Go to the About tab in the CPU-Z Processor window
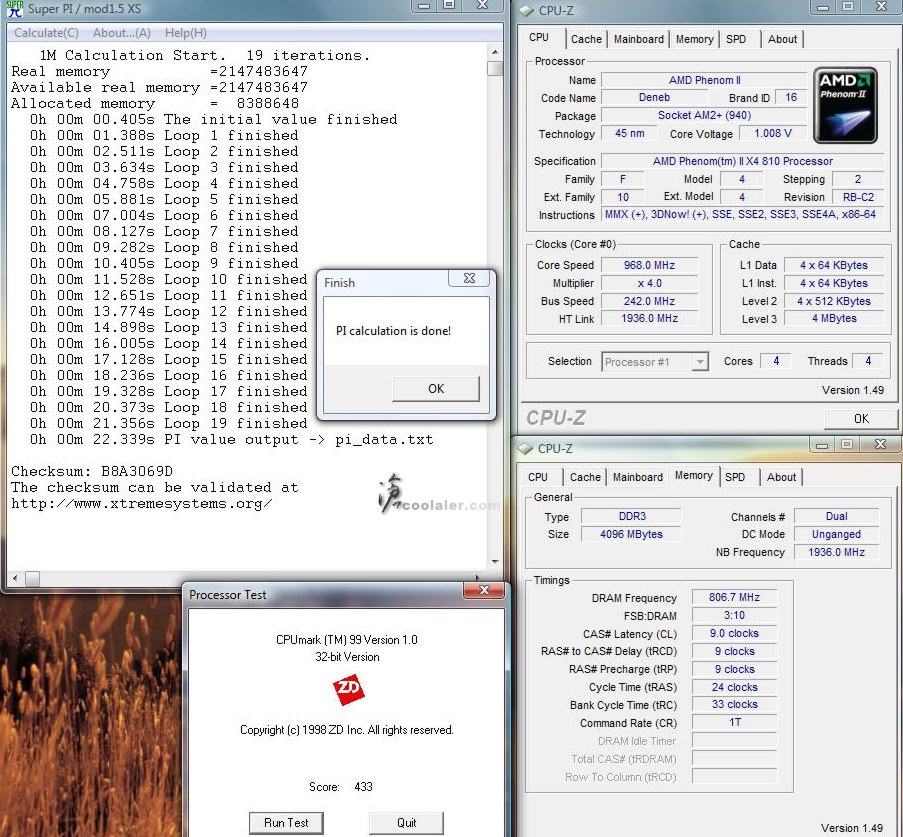This screenshot has height=837, width=903. (x=782, y=39)
